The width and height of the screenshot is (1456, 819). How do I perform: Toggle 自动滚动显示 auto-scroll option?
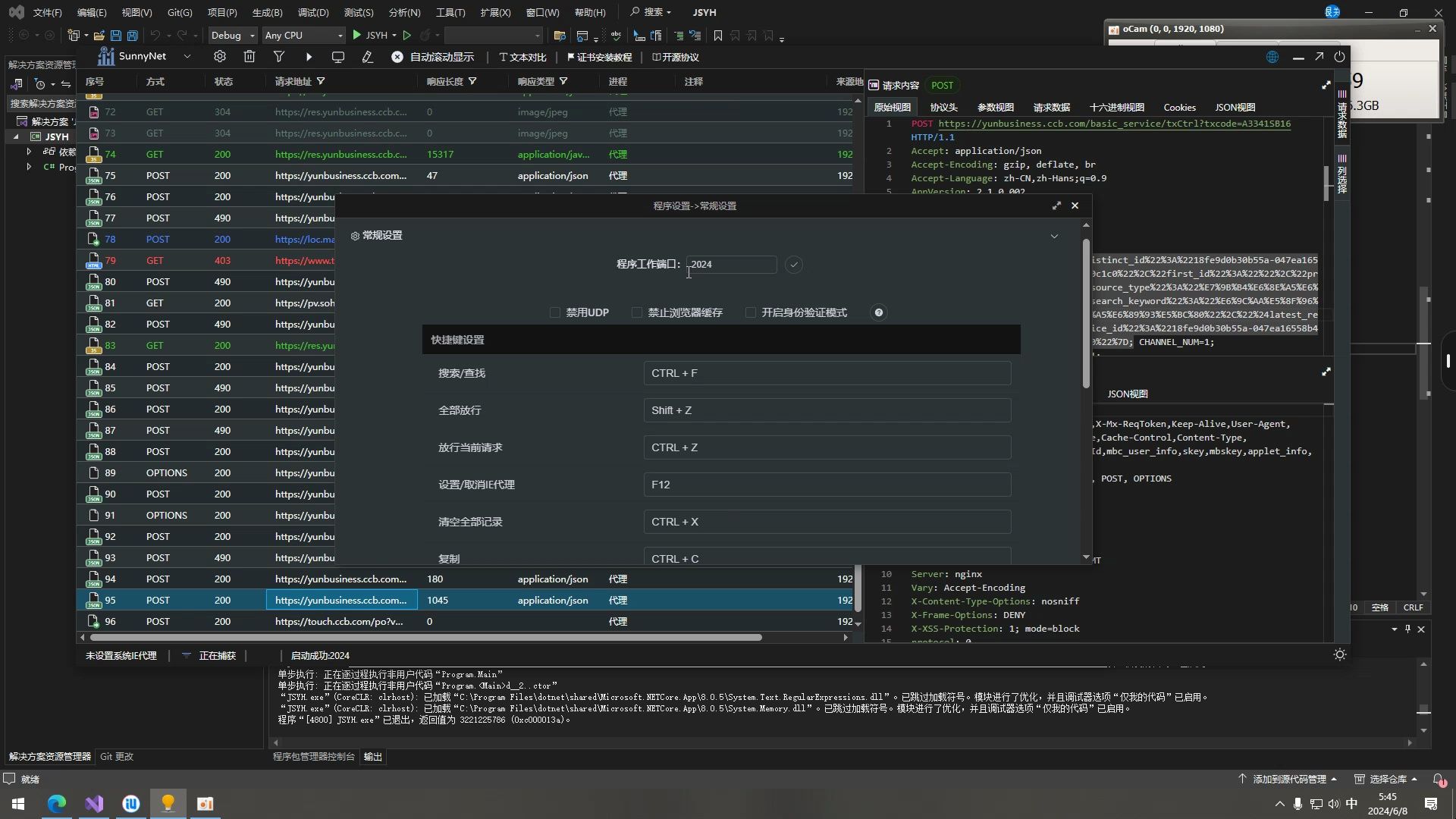coord(432,57)
